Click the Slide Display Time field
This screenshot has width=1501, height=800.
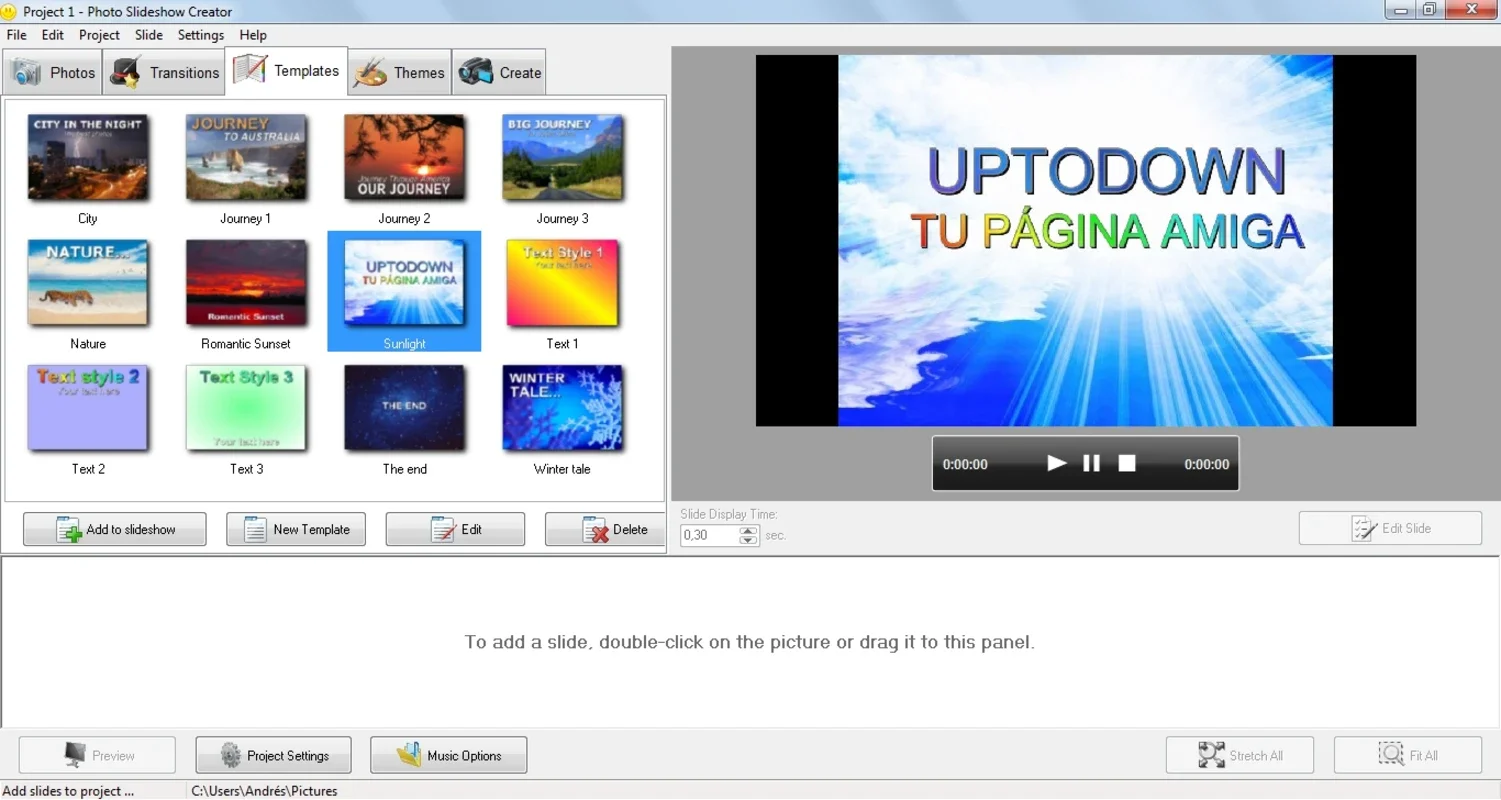[x=709, y=535]
